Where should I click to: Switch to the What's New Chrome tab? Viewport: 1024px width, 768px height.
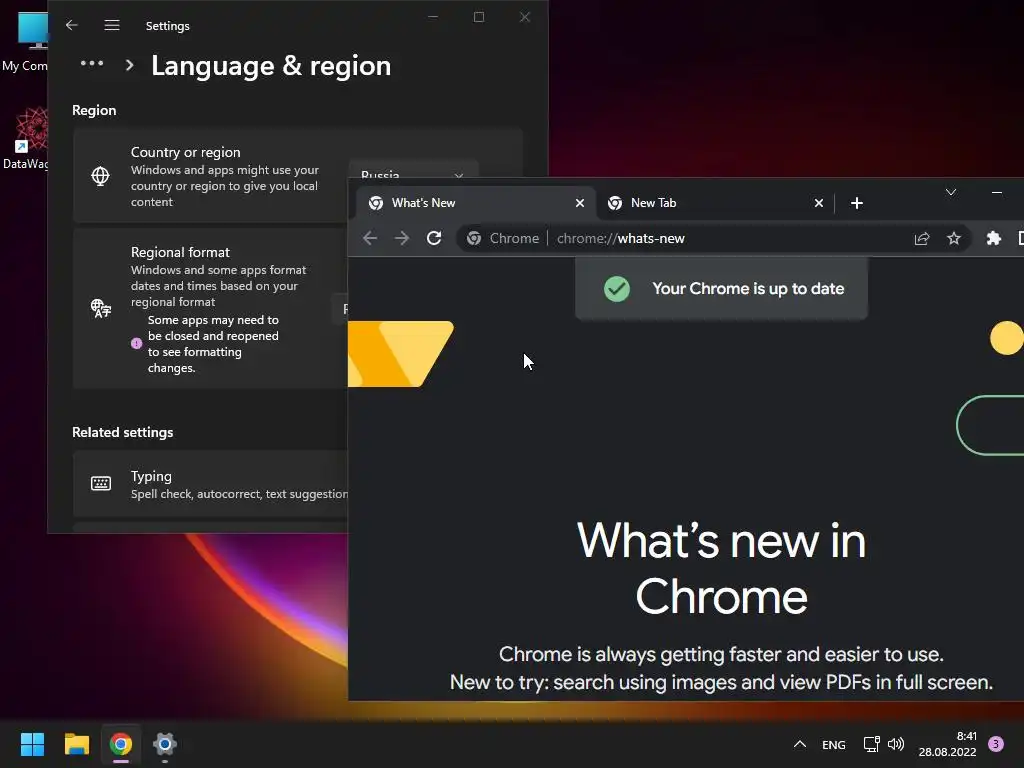[x=476, y=203]
